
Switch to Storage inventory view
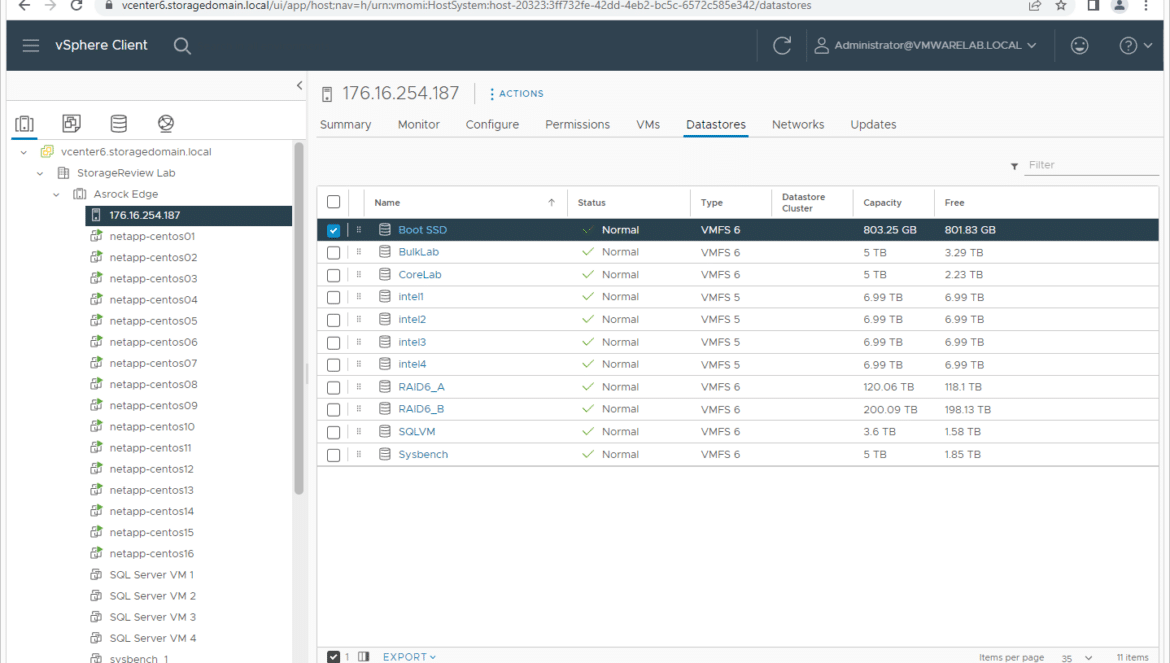[119, 123]
